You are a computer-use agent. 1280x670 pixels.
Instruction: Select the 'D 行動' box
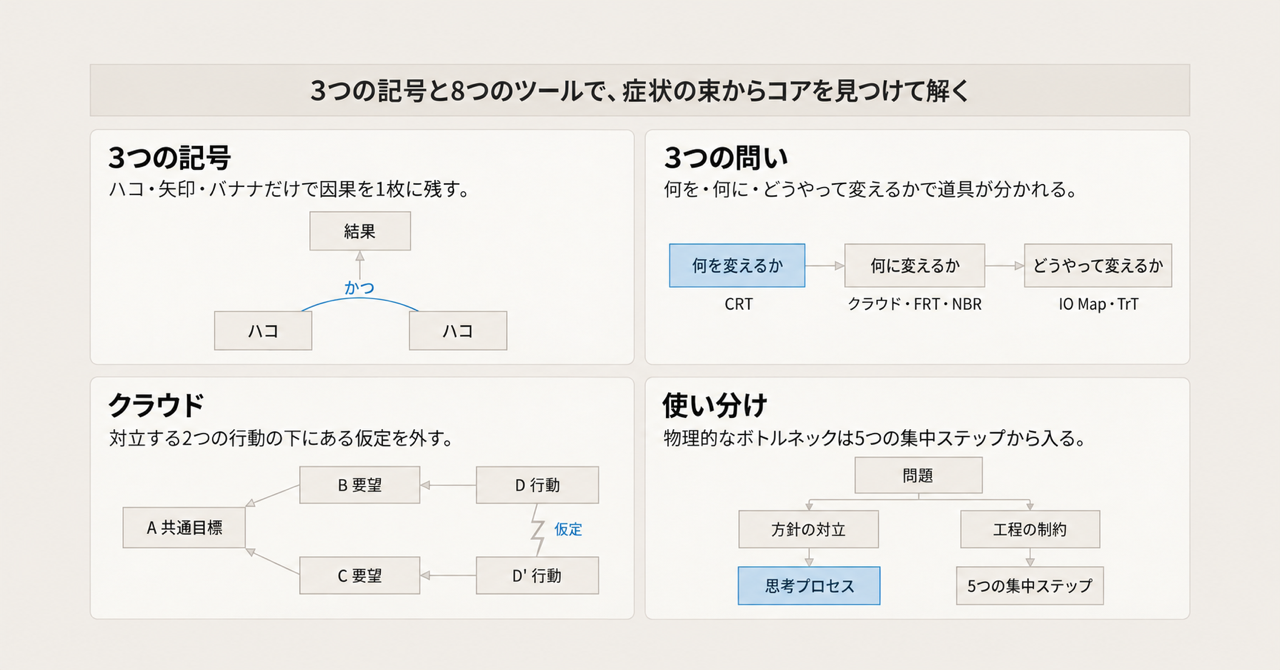pos(537,485)
